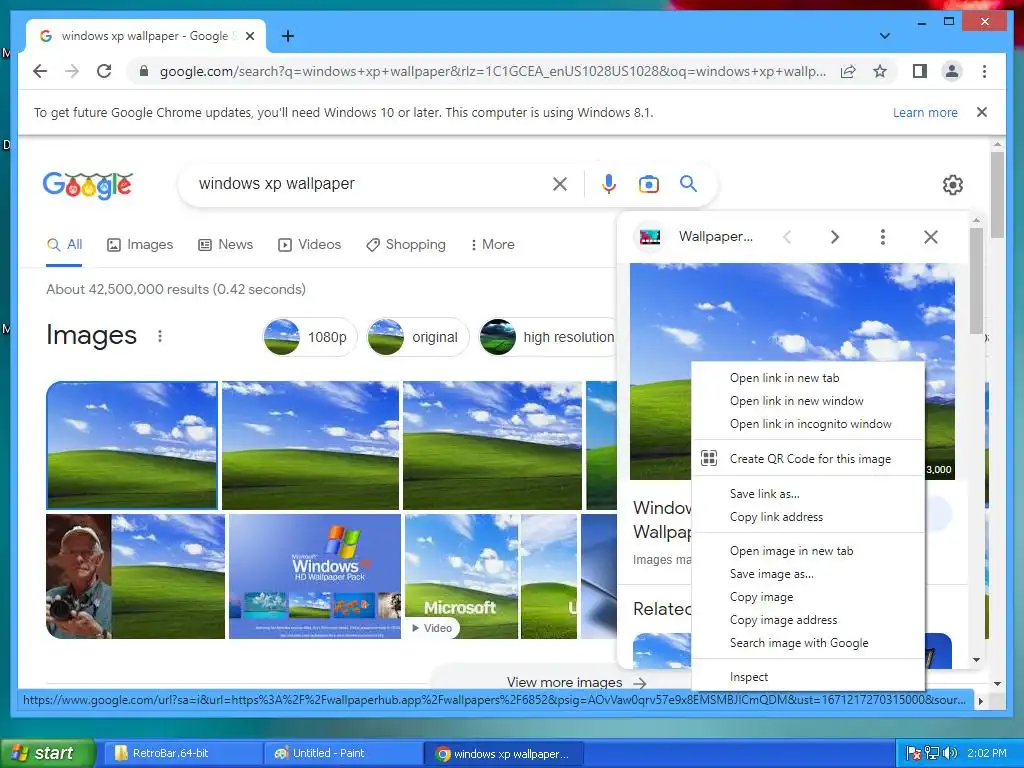Open Google quick settings gear
1024x768 pixels.
click(953, 185)
